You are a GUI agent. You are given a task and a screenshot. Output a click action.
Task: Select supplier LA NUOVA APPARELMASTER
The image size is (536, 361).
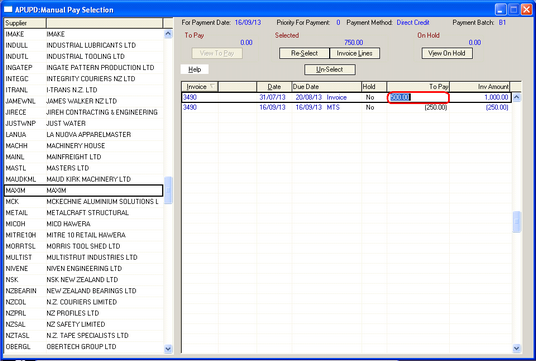(83, 135)
